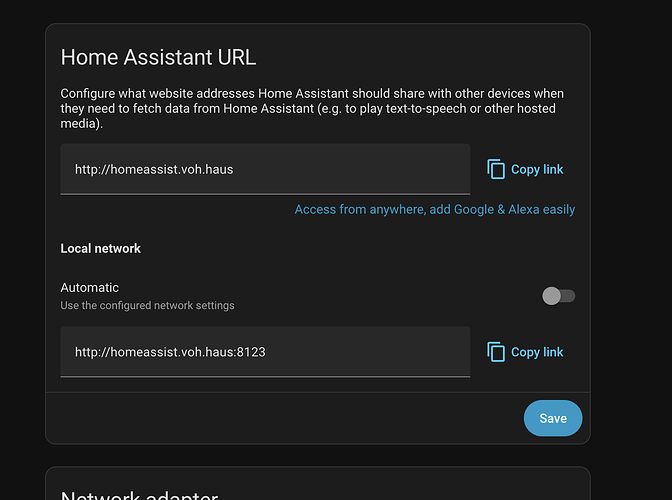Click the copy icon beside the :8123 URL
This screenshot has width=672, height=500.
pos(496,352)
